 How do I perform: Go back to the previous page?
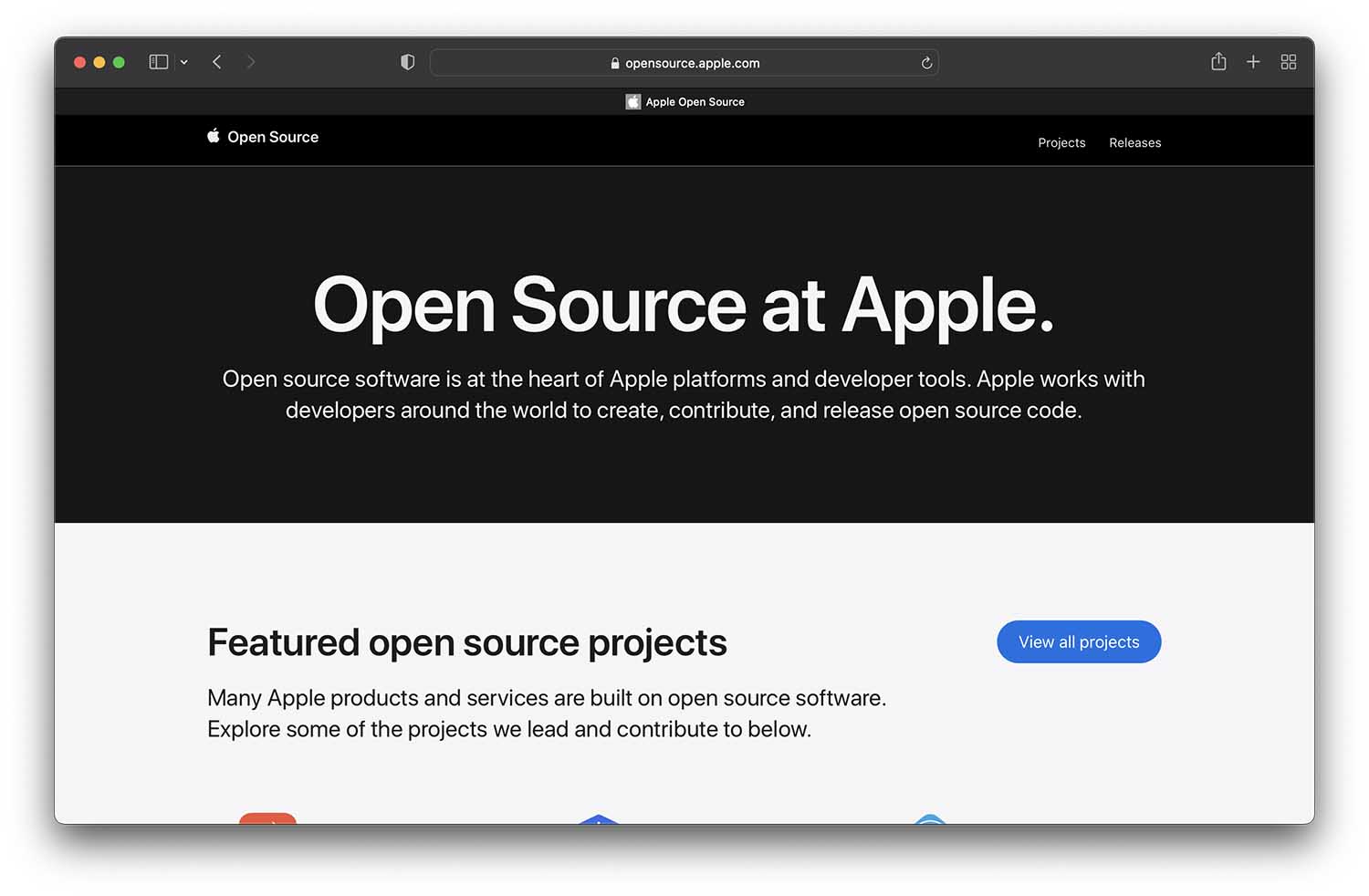click(x=217, y=62)
